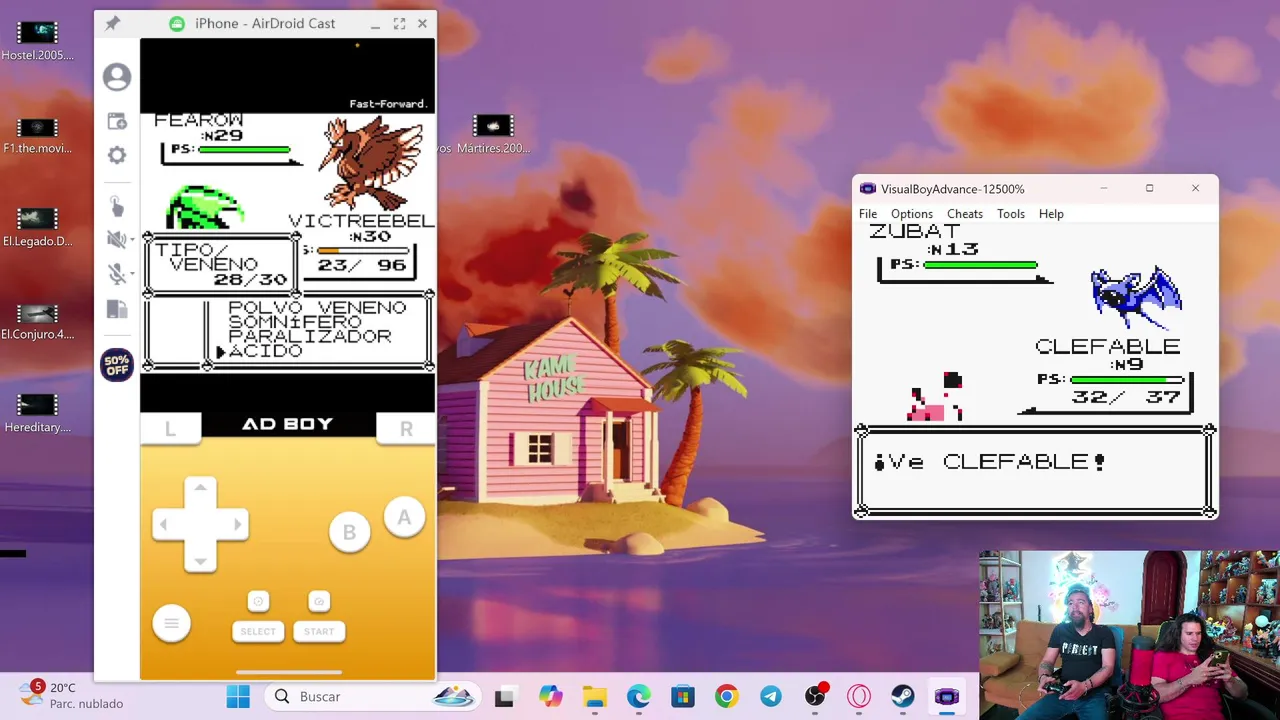Select El.Legado.D video file on desktop

pos(37,228)
